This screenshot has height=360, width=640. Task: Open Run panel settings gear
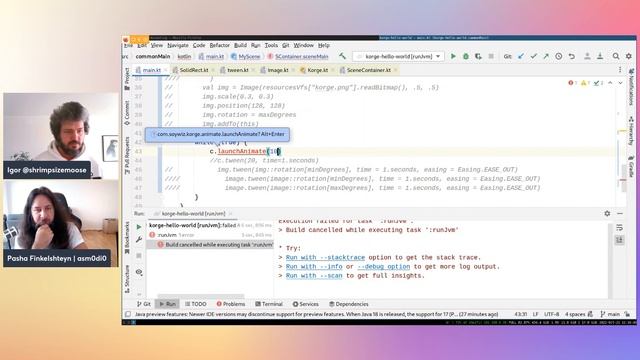607,213
